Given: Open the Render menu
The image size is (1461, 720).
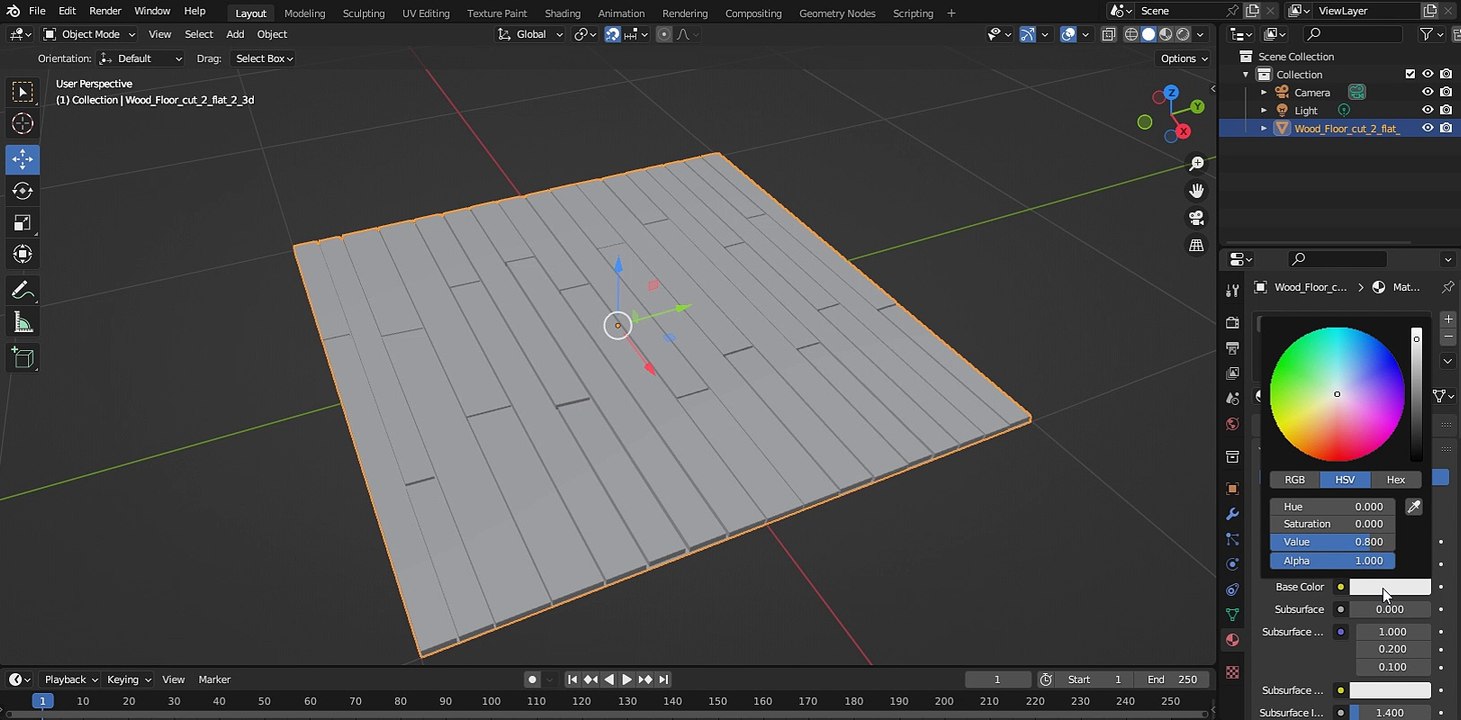Looking at the screenshot, I should (x=105, y=11).
